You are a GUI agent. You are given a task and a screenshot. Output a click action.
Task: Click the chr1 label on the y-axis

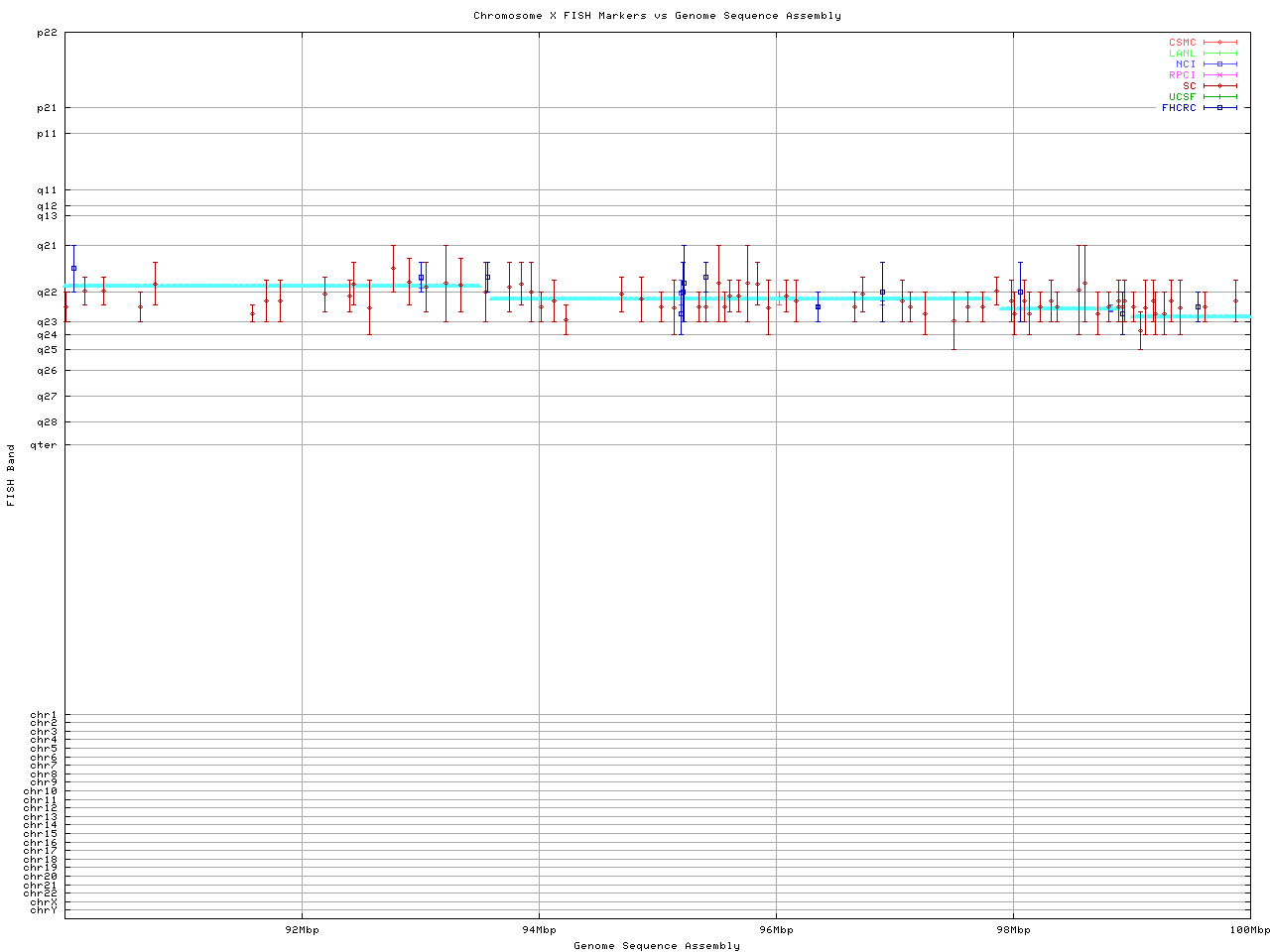[x=44, y=715]
